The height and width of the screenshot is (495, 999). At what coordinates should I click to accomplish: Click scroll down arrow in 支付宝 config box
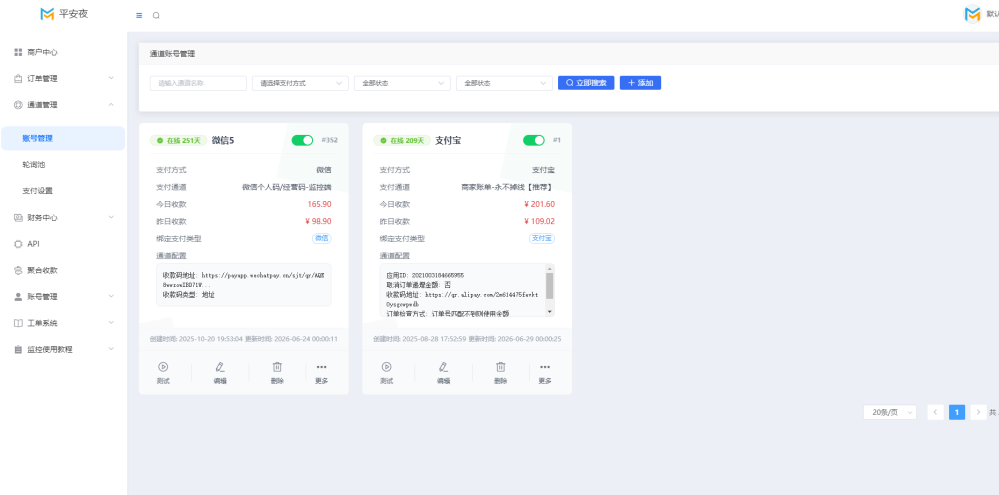coord(550,312)
